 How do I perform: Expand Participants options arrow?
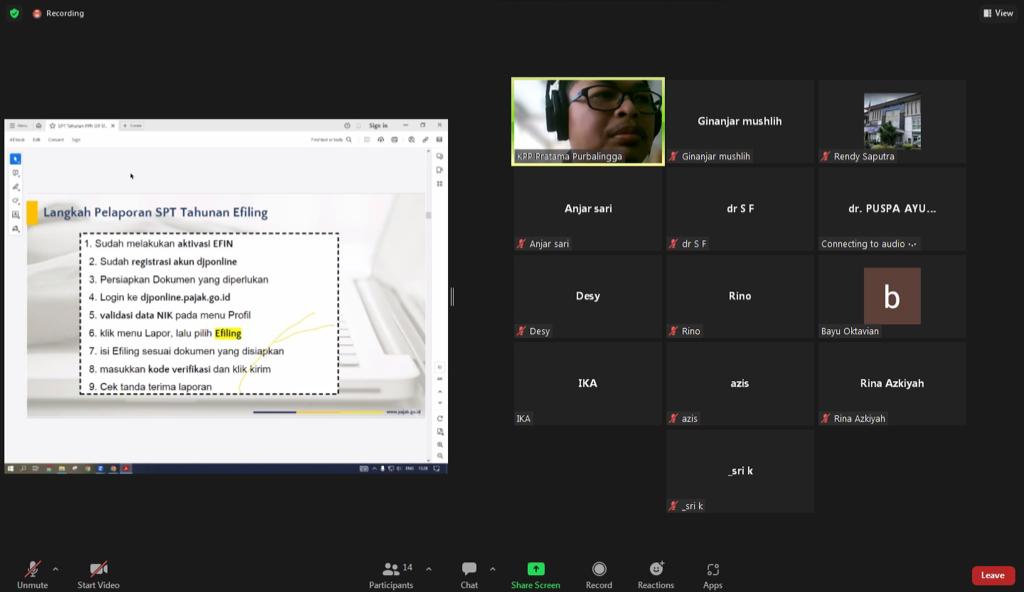tap(429, 569)
